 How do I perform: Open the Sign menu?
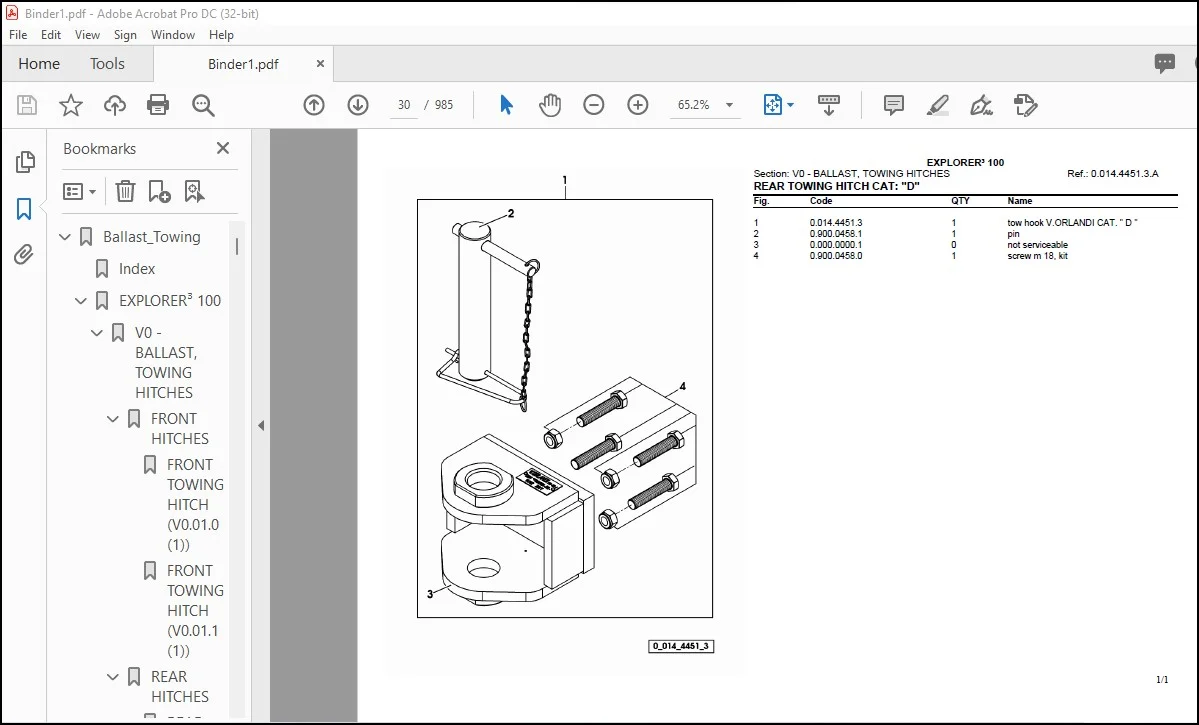coord(125,34)
